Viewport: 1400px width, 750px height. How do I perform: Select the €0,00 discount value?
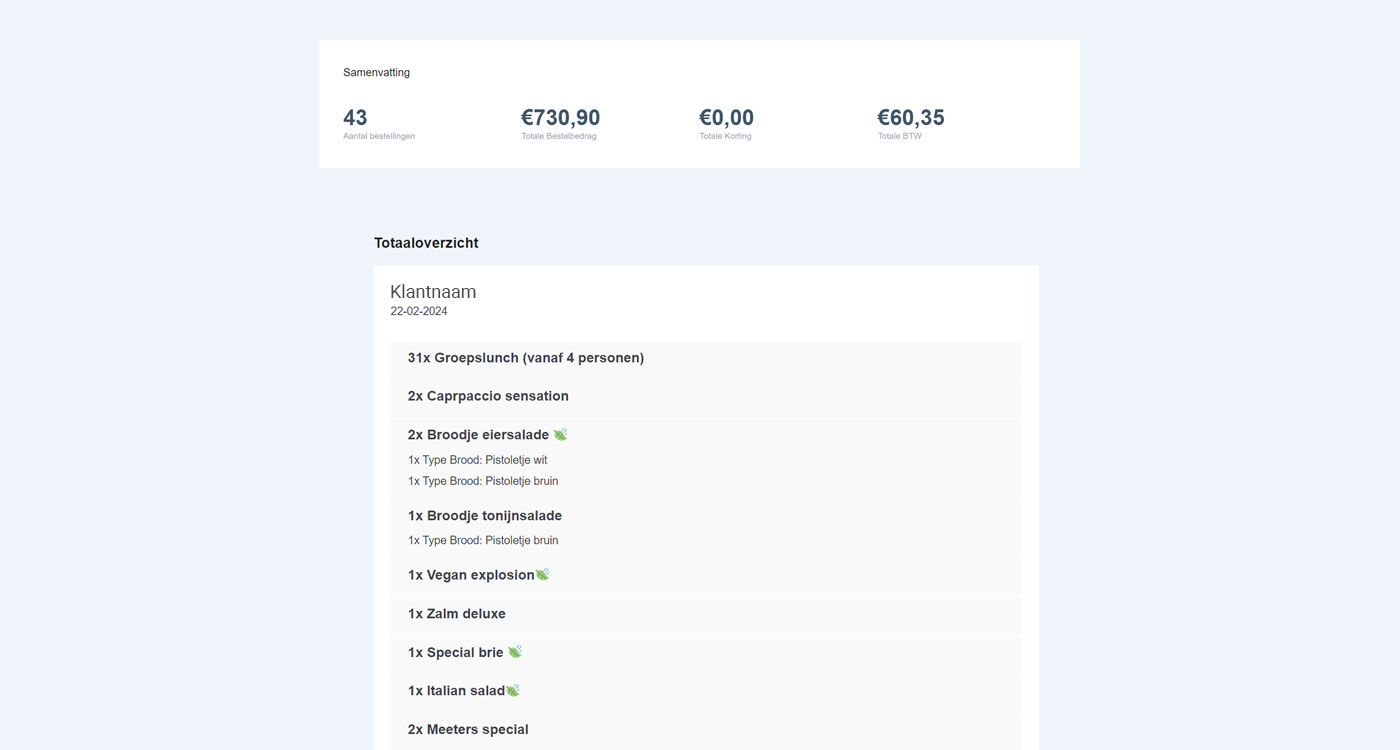(727, 118)
